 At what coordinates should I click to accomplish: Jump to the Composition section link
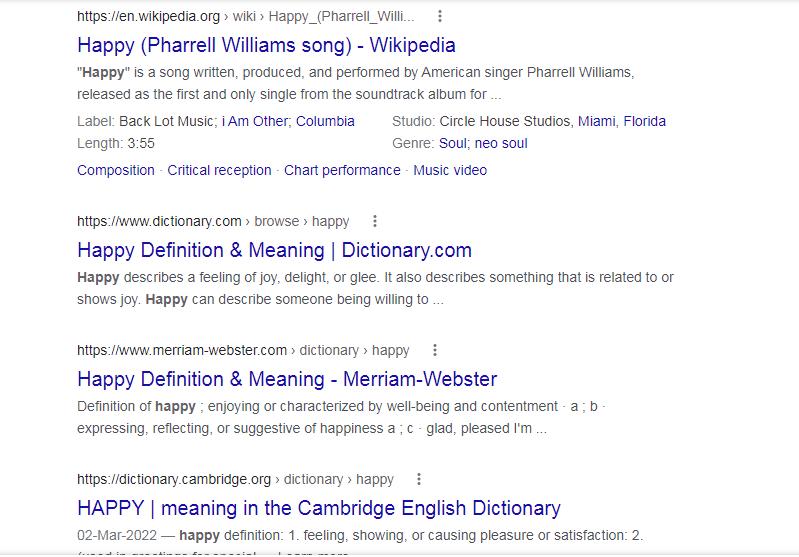116,170
